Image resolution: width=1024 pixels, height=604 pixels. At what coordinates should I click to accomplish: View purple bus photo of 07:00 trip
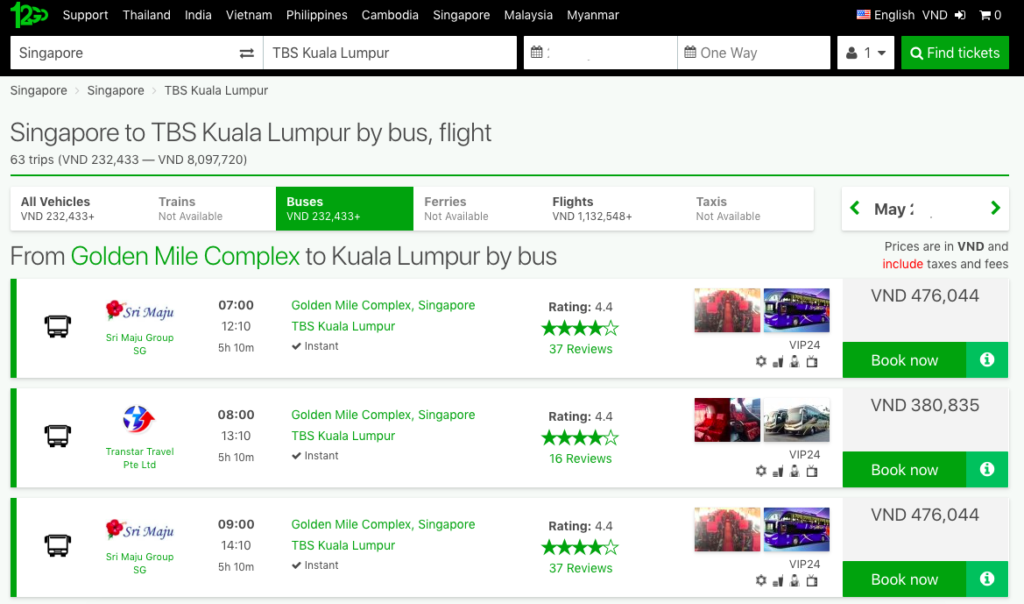coord(796,310)
